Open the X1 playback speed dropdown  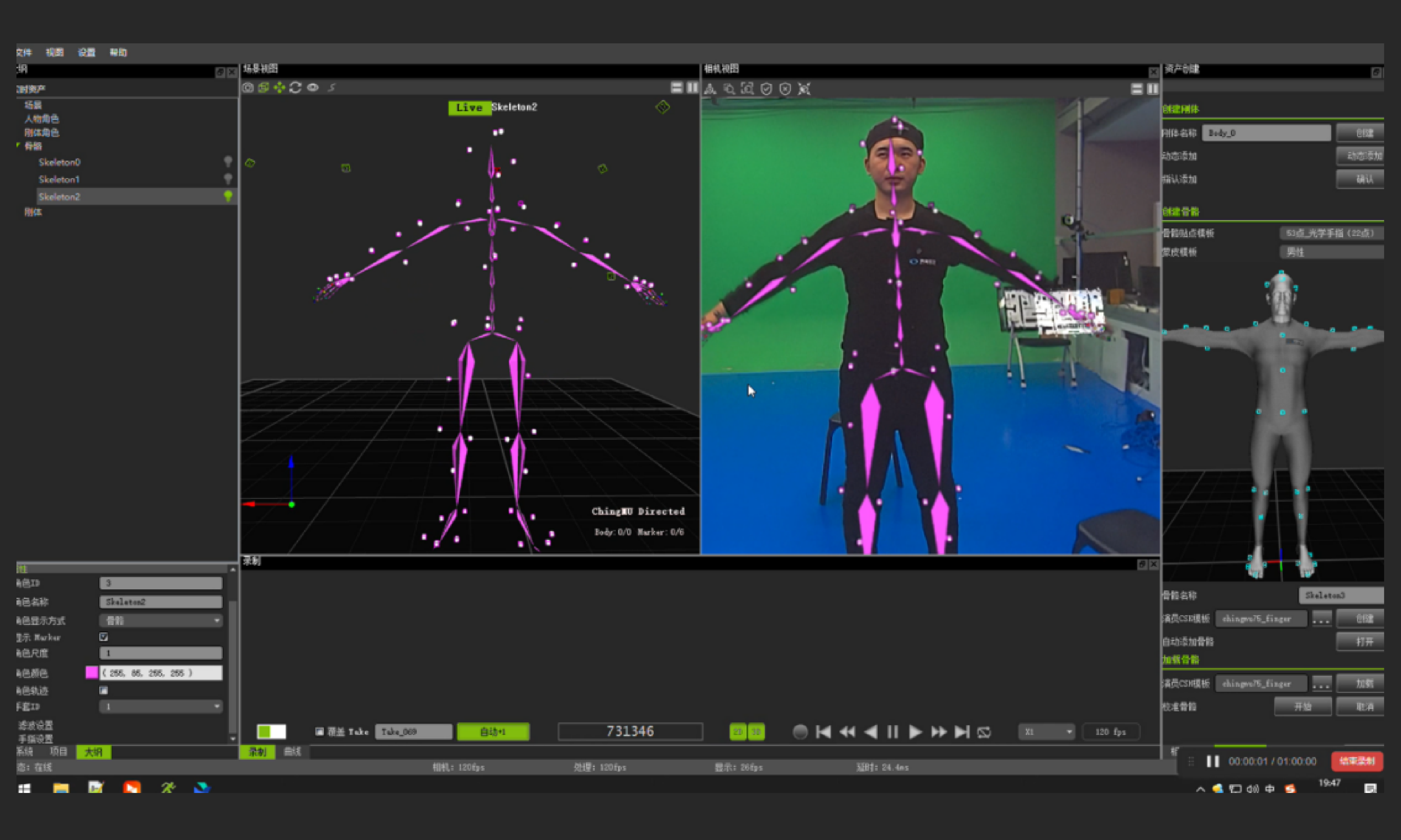coord(1046,732)
